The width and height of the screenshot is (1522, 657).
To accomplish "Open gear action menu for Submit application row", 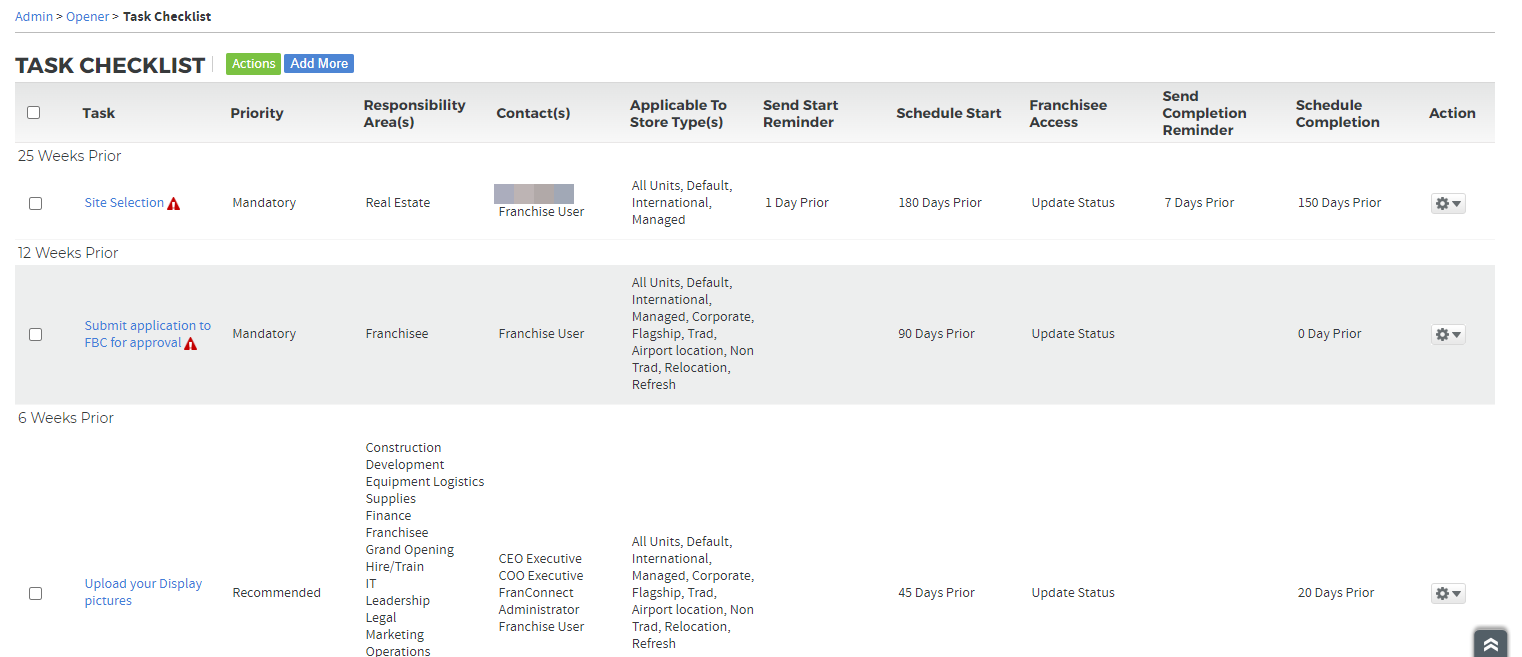I will (x=1448, y=334).
